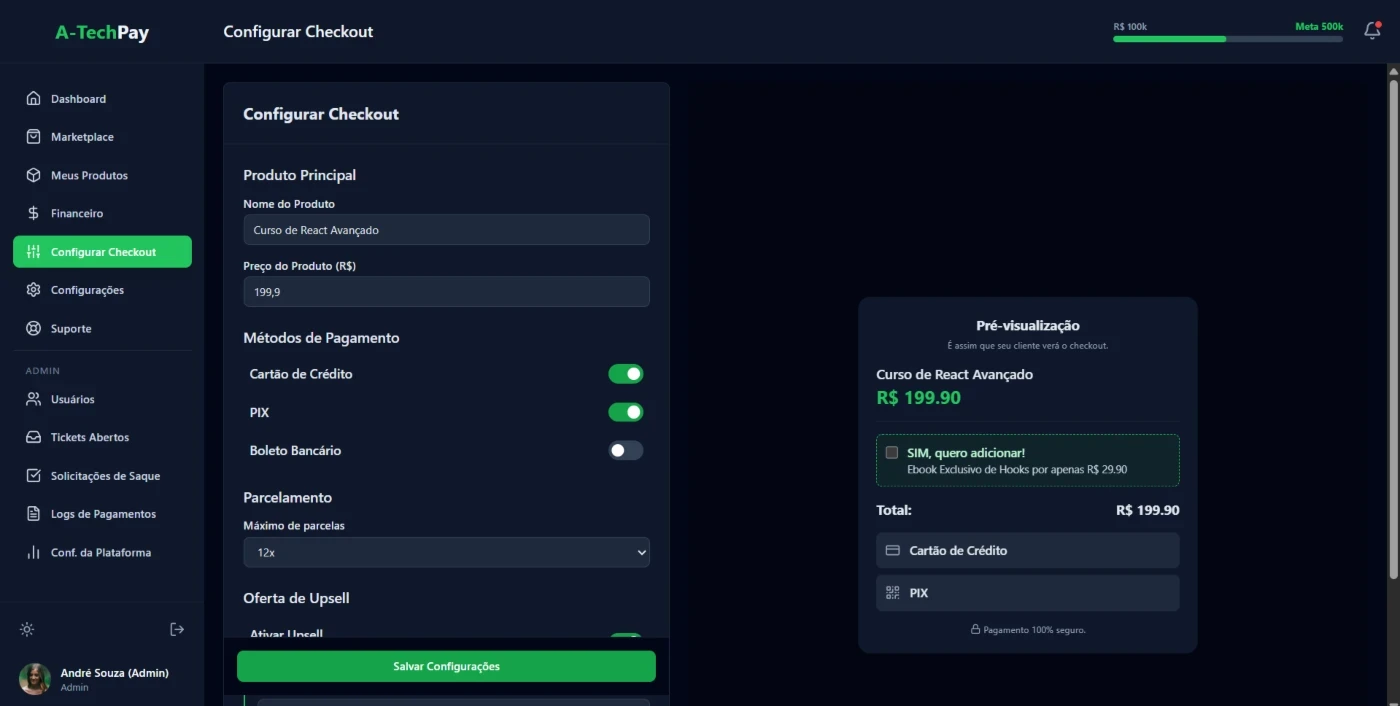The image size is (1400, 706).
Task: Click the R$ 100k goal progress bar
Action: coord(1227,39)
